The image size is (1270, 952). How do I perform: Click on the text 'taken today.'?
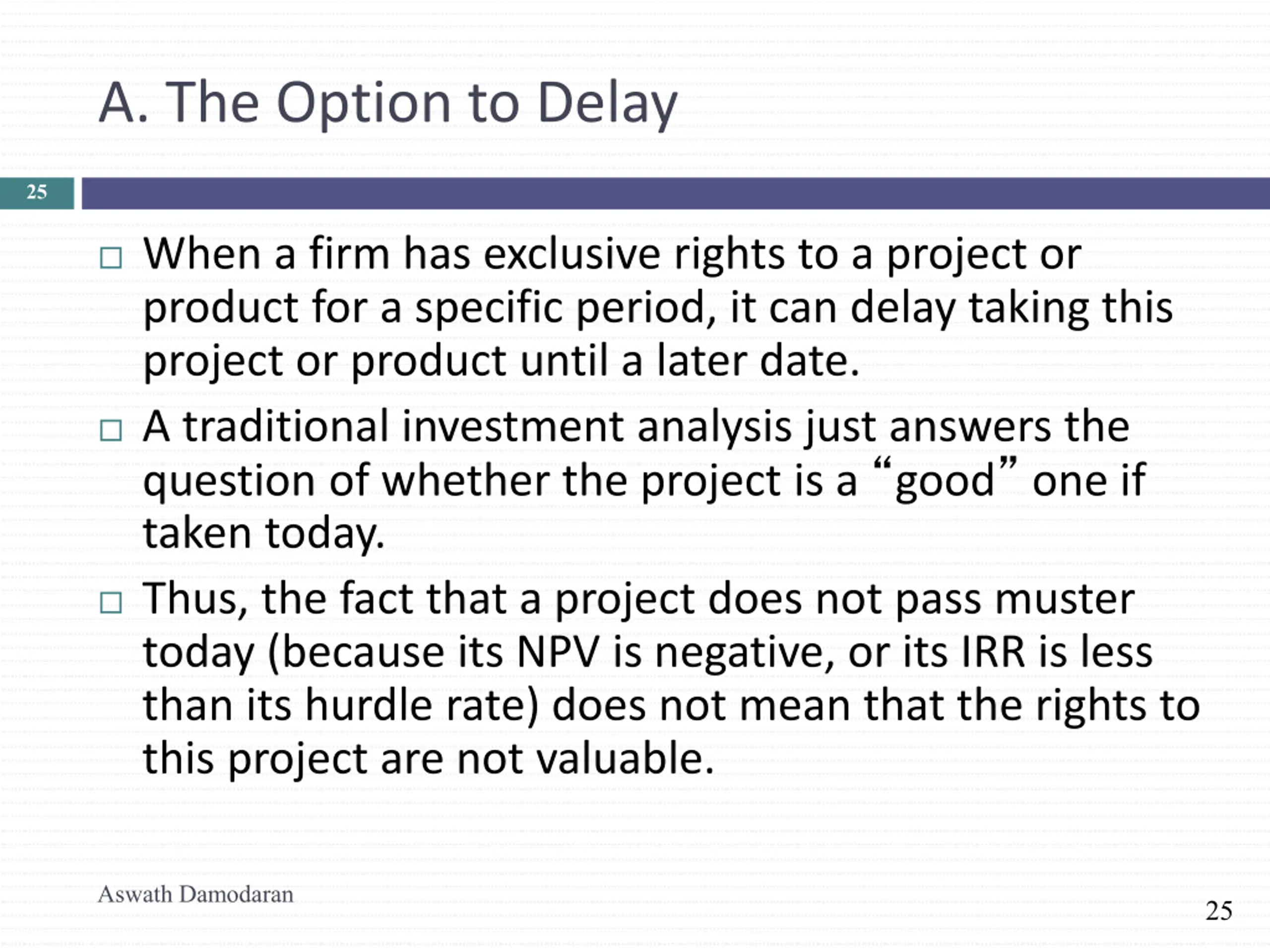pyautogui.click(x=263, y=534)
